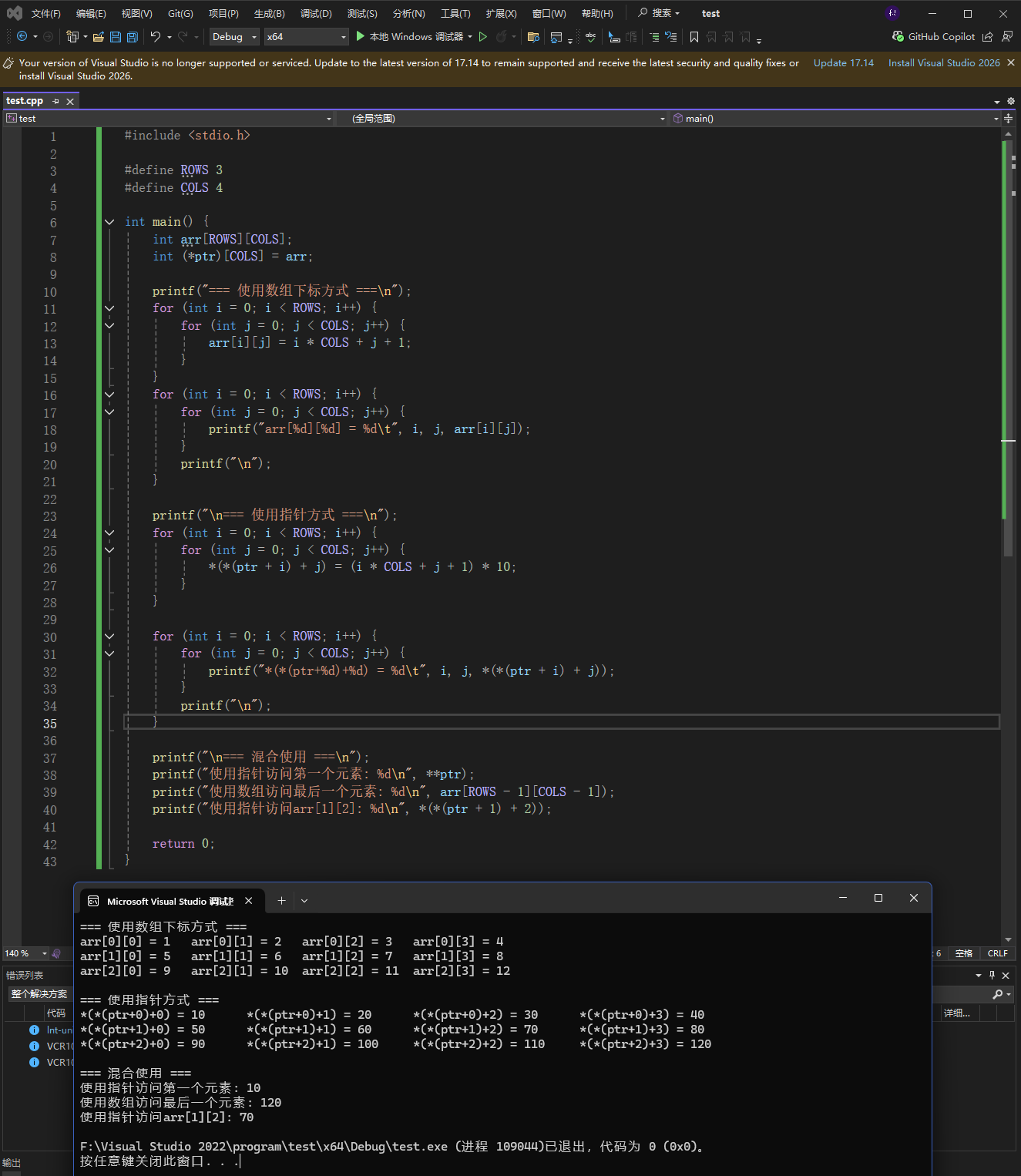This screenshot has height=1176, width=1021.
Task: Collapse the for loop at line 11
Action: [x=109, y=308]
